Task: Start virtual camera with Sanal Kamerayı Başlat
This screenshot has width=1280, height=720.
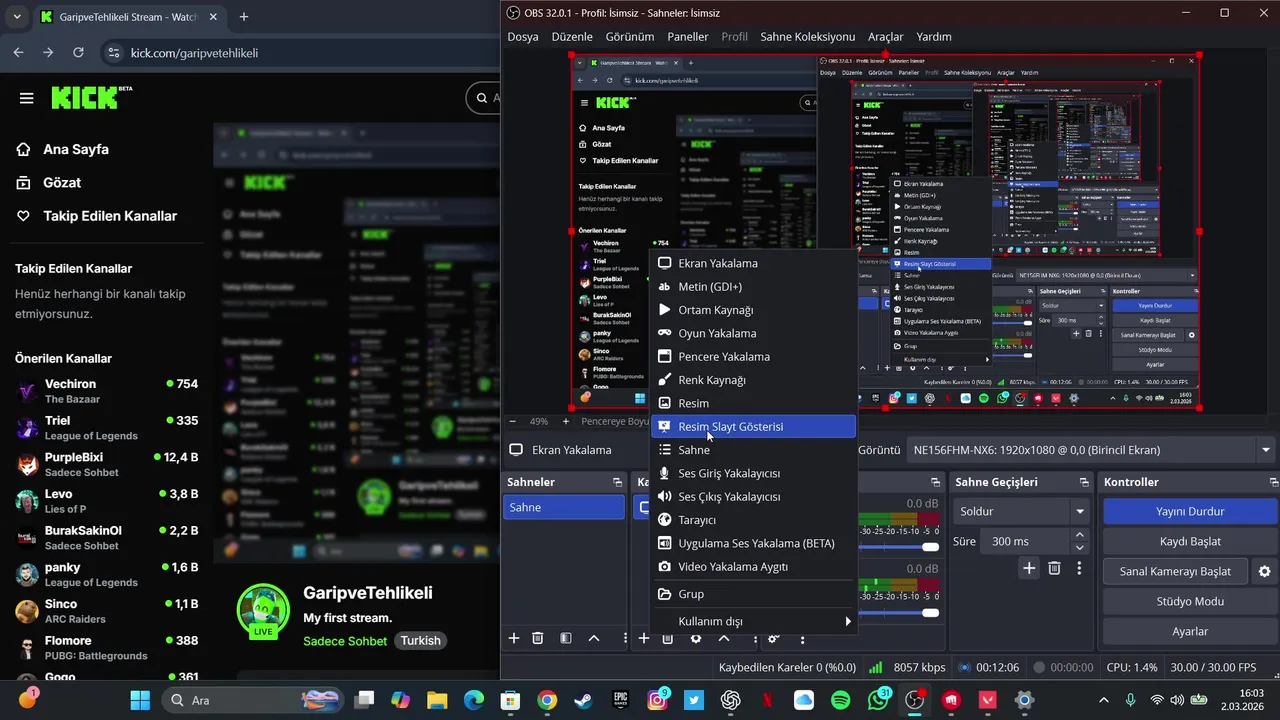Action: pos(1175,571)
